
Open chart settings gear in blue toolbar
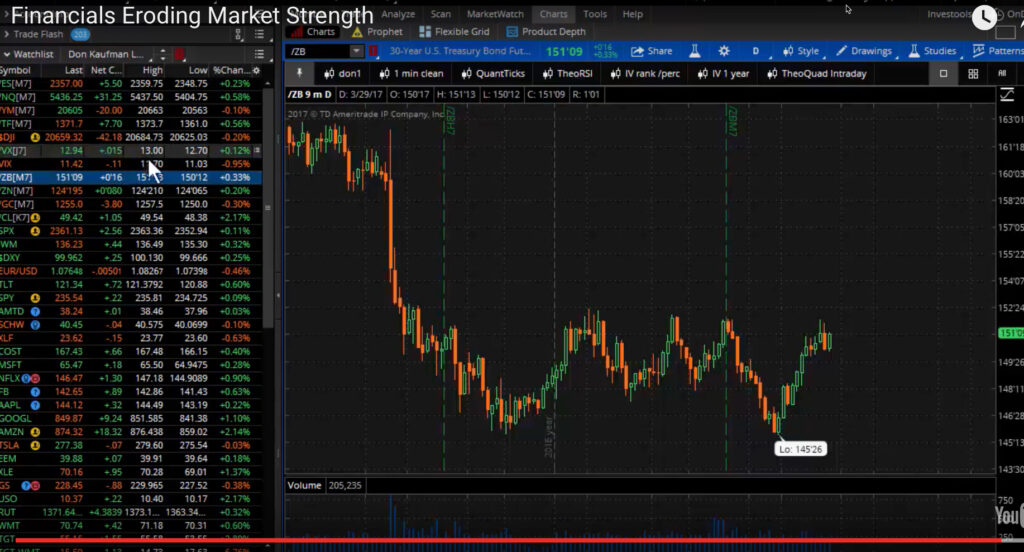pyautogui.click(x=724, y=51)
